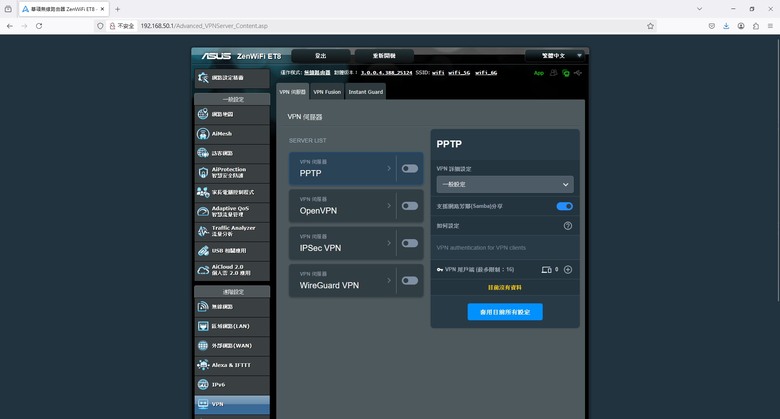The image size is (780, 419).
Task: Click the users status icon in header
Action: pyautogui.click(x=553, y=73)
